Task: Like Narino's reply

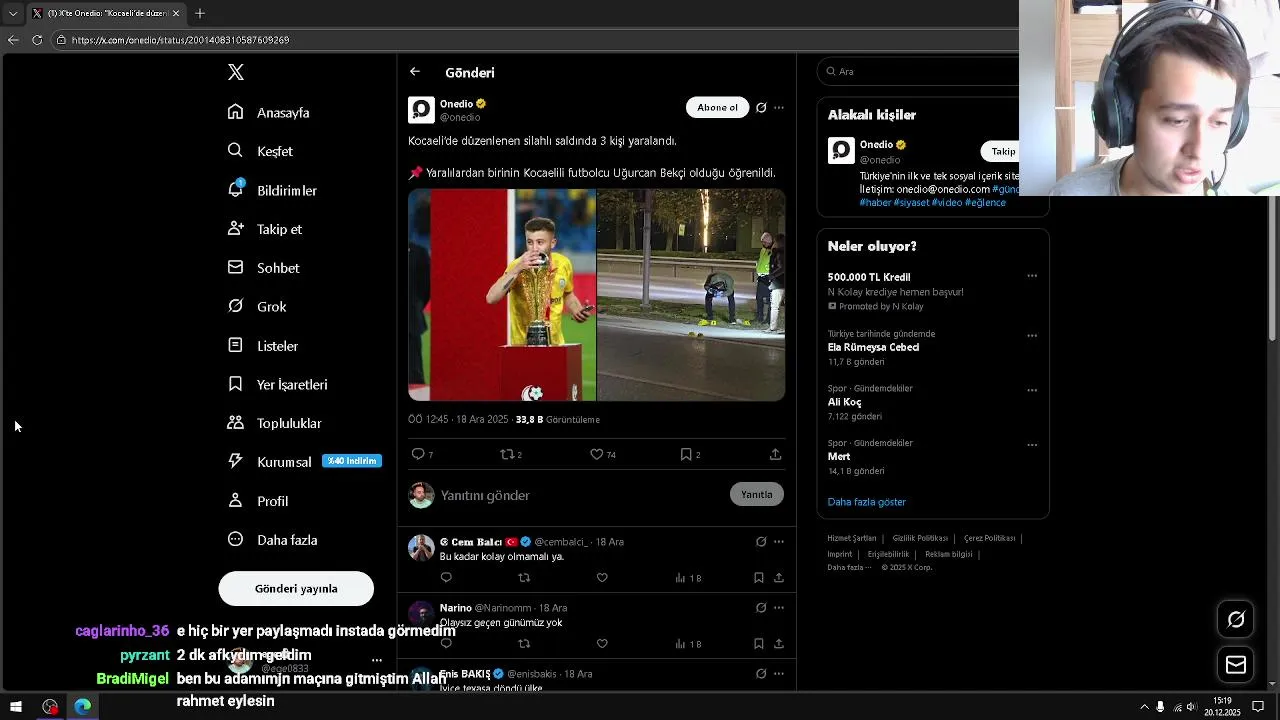Action: (x=602, y=644)
